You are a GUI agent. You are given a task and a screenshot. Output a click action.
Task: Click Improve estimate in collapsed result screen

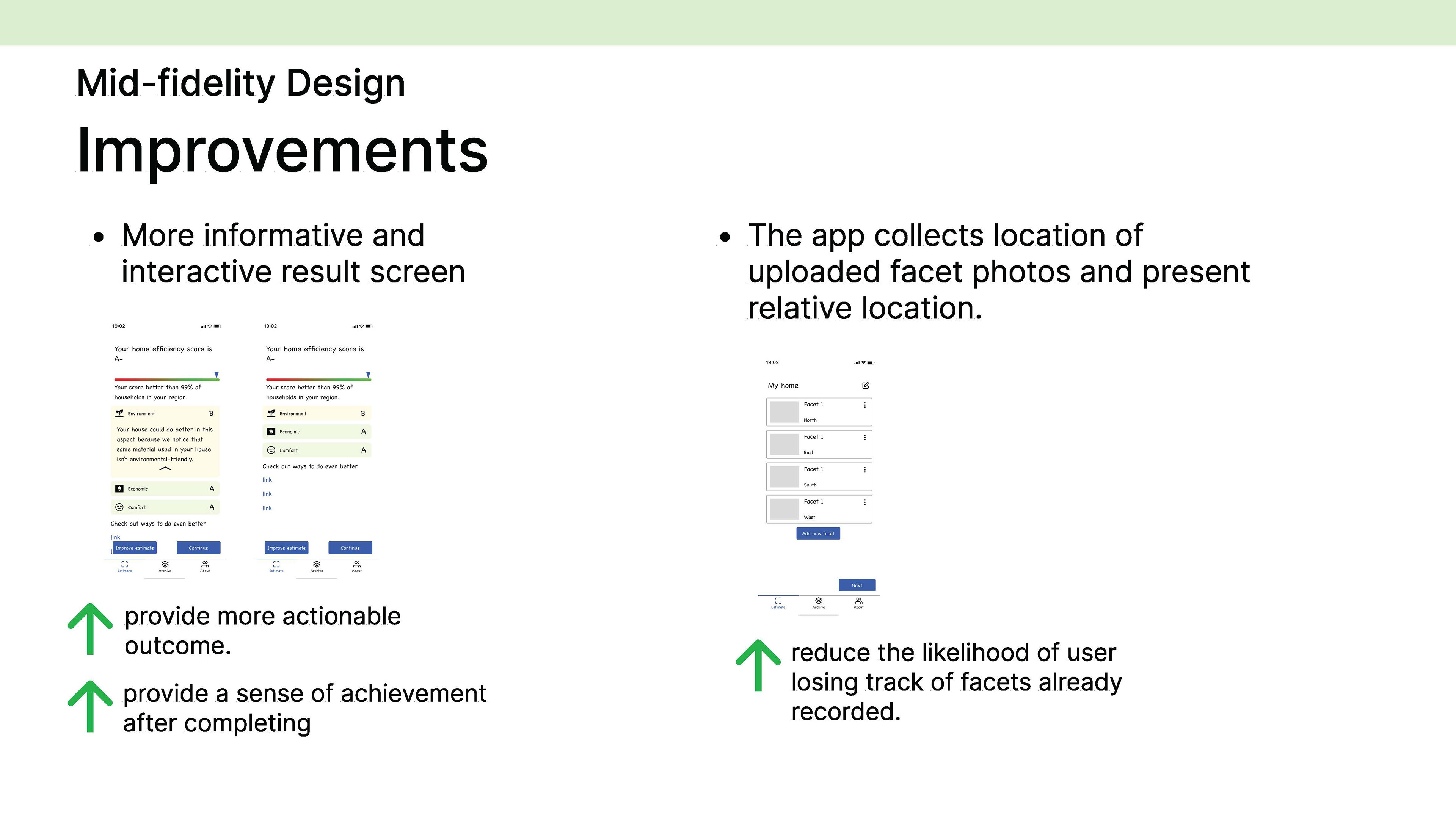pyautogui.click(x=287, y=548)
